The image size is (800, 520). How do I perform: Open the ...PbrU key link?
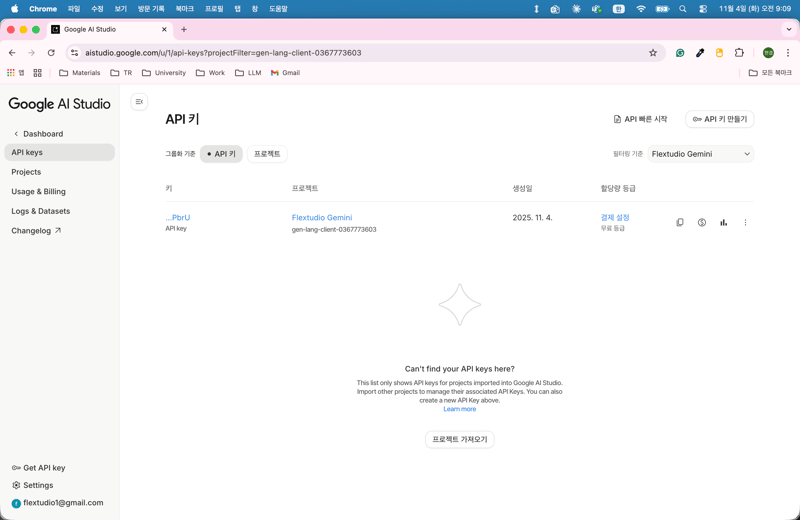coord(178,217)
